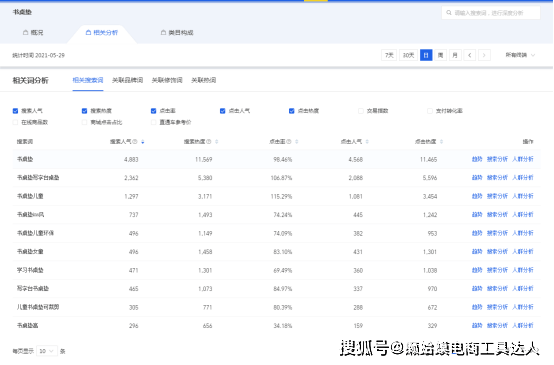Sort table by 点击热度 arrow icon
This screenshot has width=554, height=365.
[x=441, y=142]
